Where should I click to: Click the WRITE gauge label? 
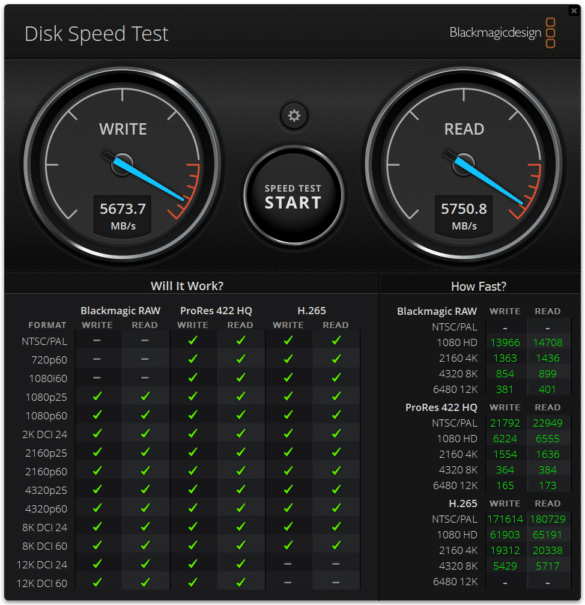pos(123,129)
